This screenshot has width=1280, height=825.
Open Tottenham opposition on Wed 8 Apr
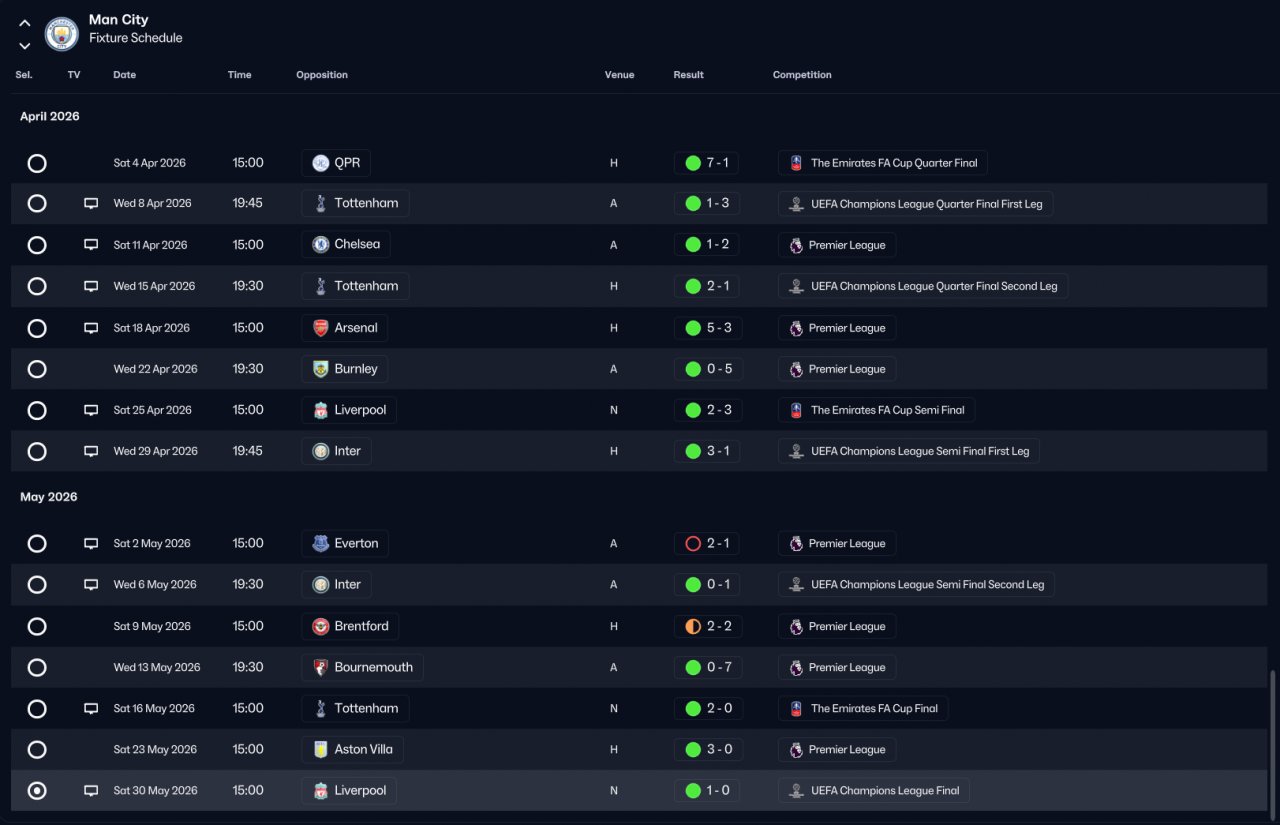tap(355, 203)
